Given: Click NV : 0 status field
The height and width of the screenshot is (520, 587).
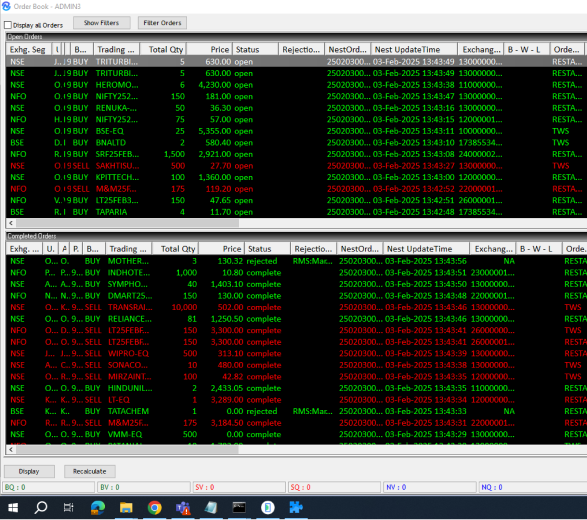Looking at the screenshot, I should point(431,487).
